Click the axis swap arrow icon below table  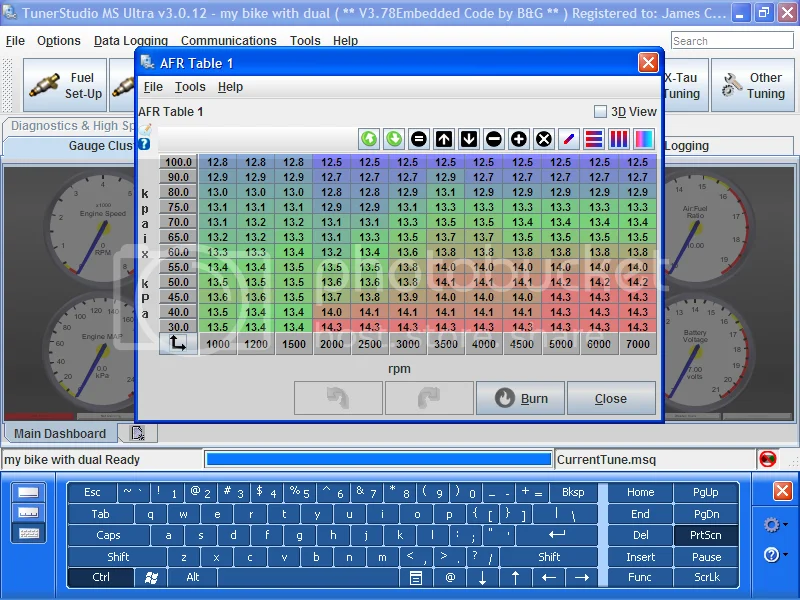[x=178, y=343]
